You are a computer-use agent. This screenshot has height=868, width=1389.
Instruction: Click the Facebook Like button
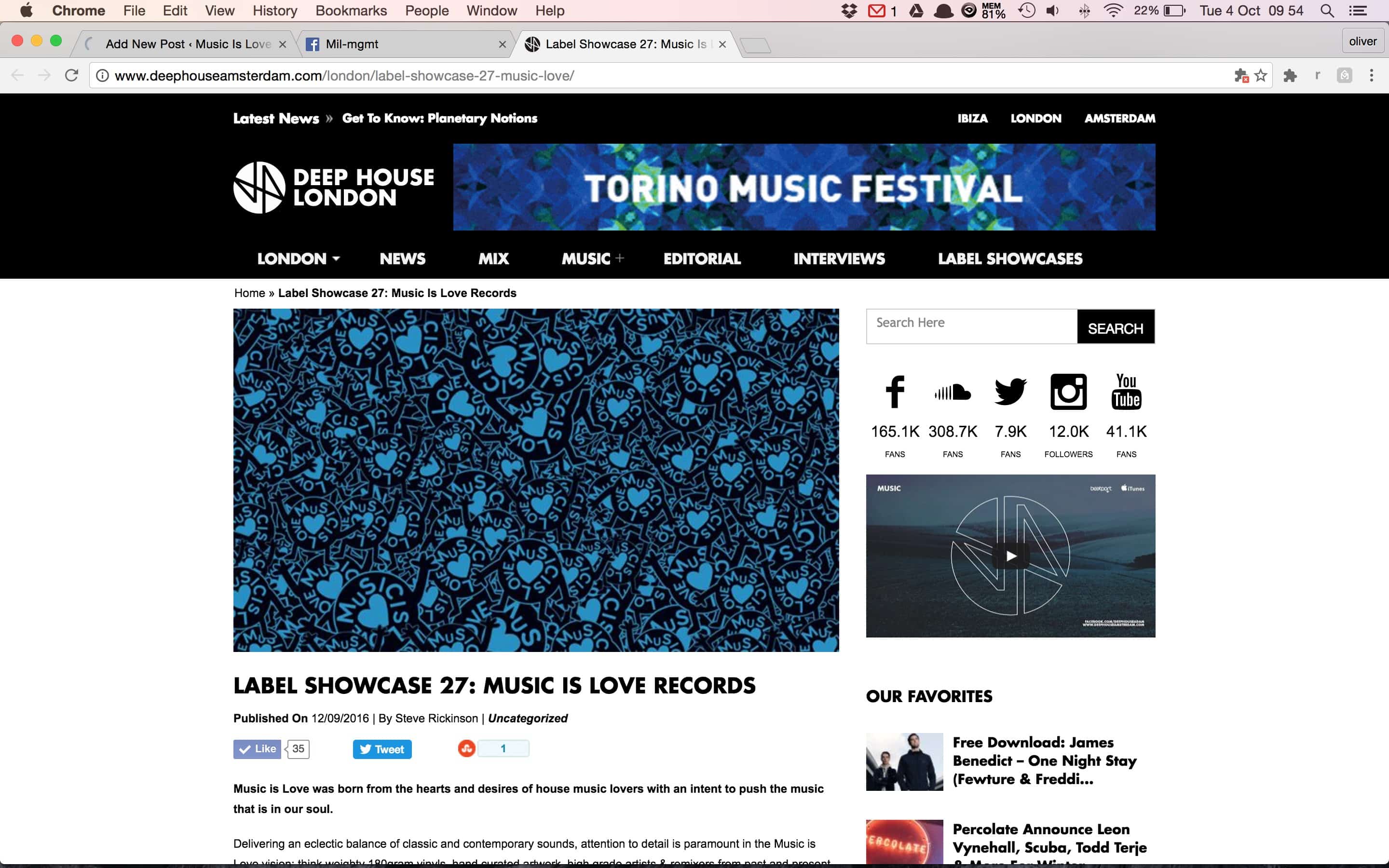coord(257,748)
